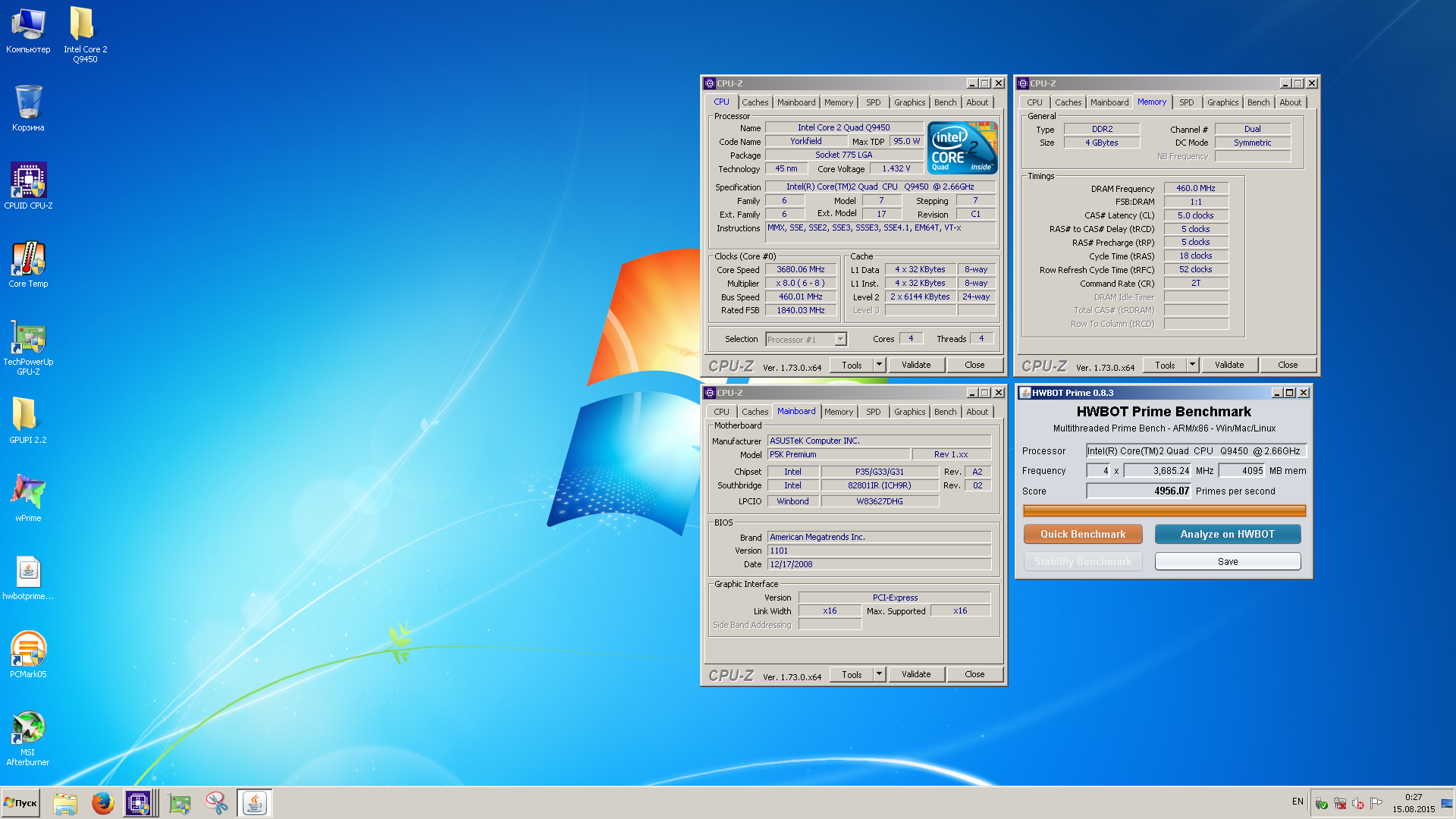Screen dimensions: 1456x819
Task: Click the Score field showing 4956.07
Action: pyautogui.click(x=1139, y=491)
